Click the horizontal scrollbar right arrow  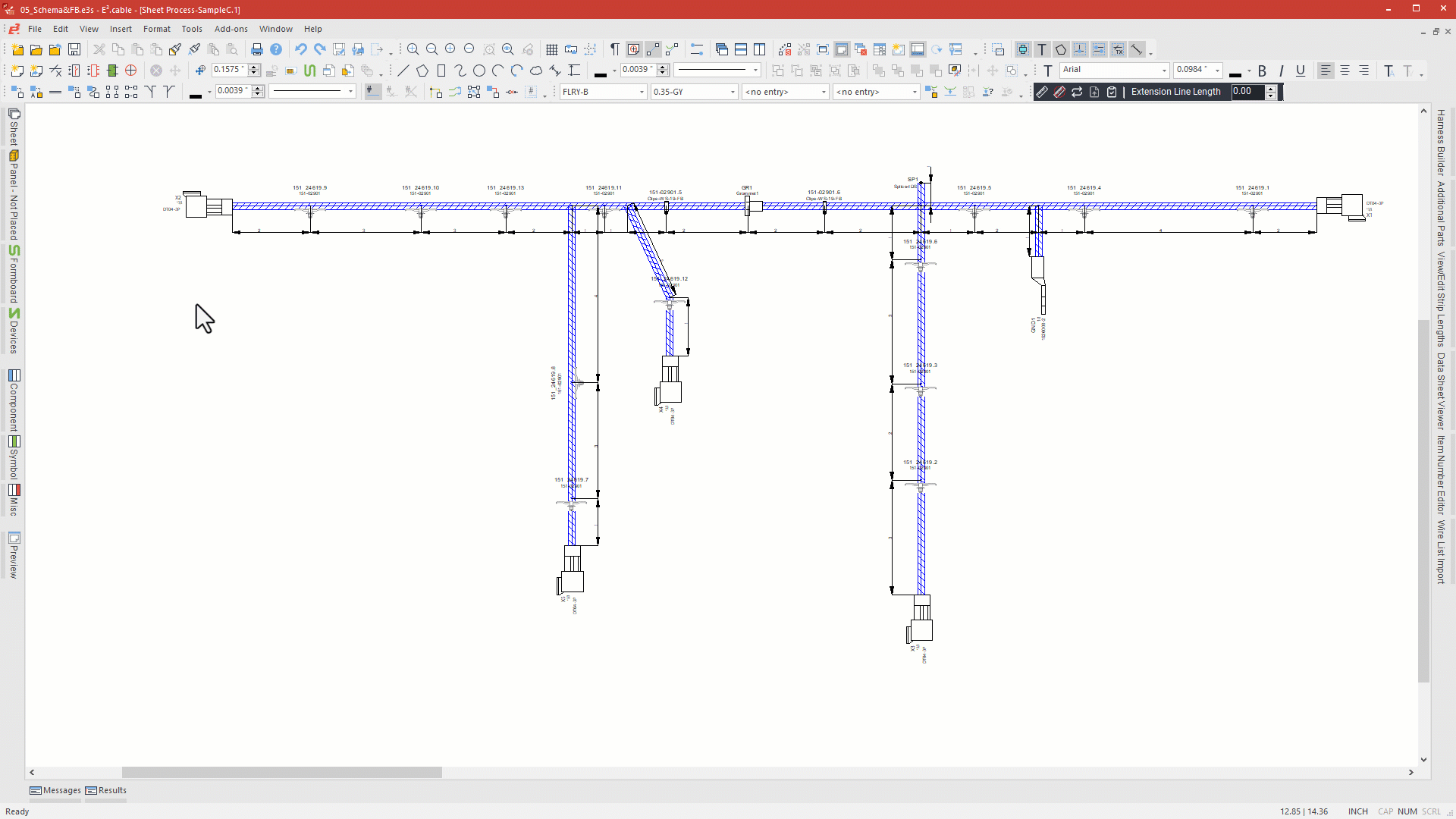[x=1411, y=773]
